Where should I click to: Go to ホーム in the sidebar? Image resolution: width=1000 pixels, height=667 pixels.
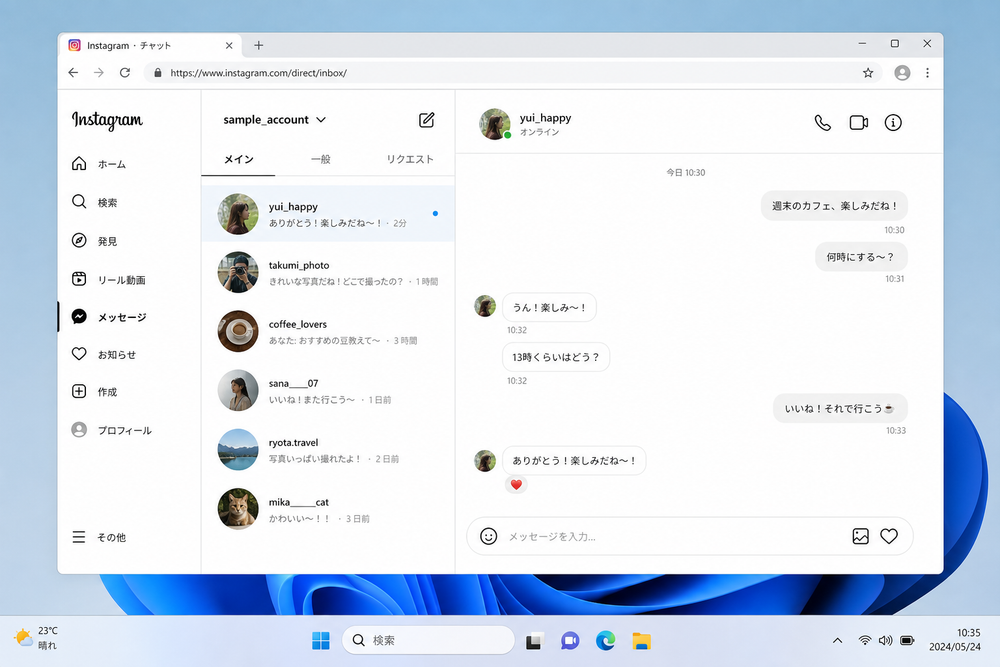(99, 164)
